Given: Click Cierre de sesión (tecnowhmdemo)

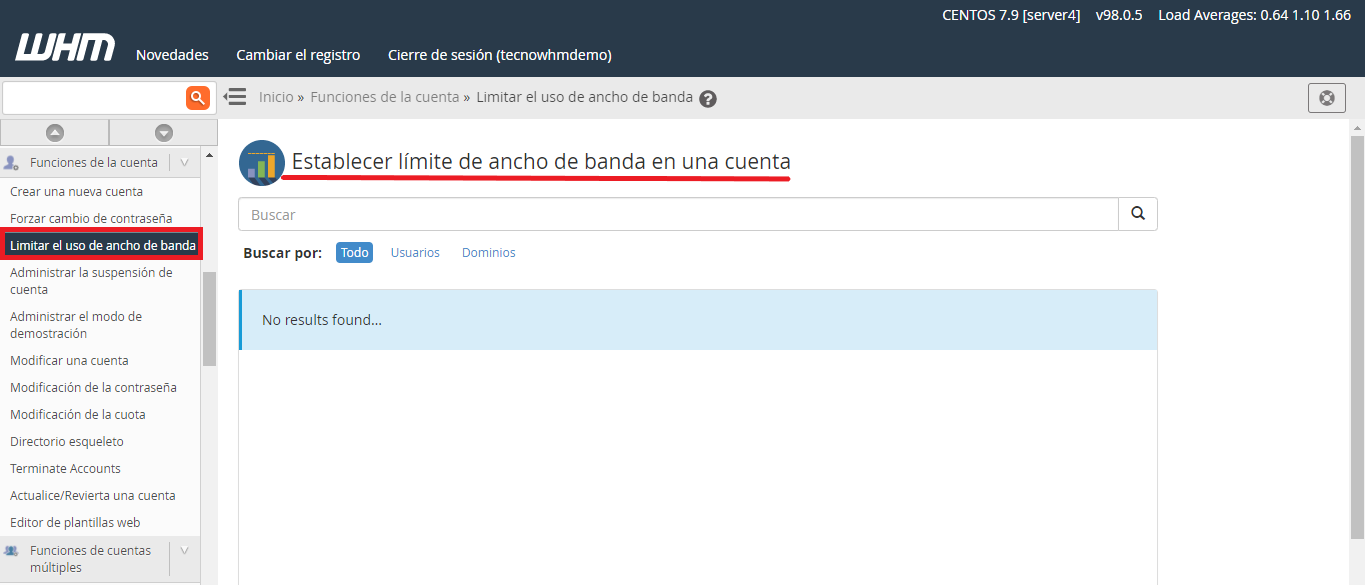Looking at the screenshot, I should coord(499,55).
